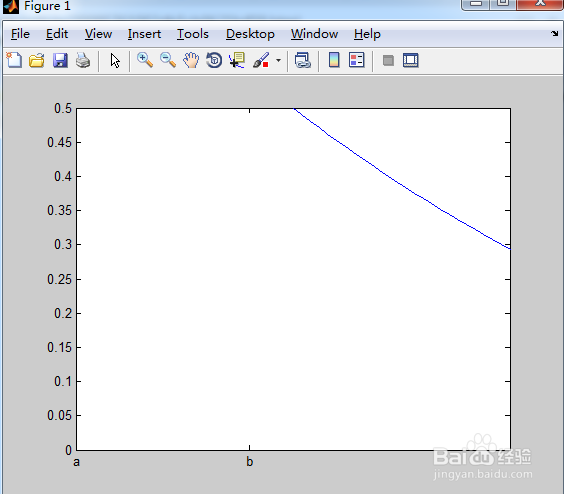564x494 pixels.
Task: Click the Show Plot Tools icon
Action: point(410,60)
